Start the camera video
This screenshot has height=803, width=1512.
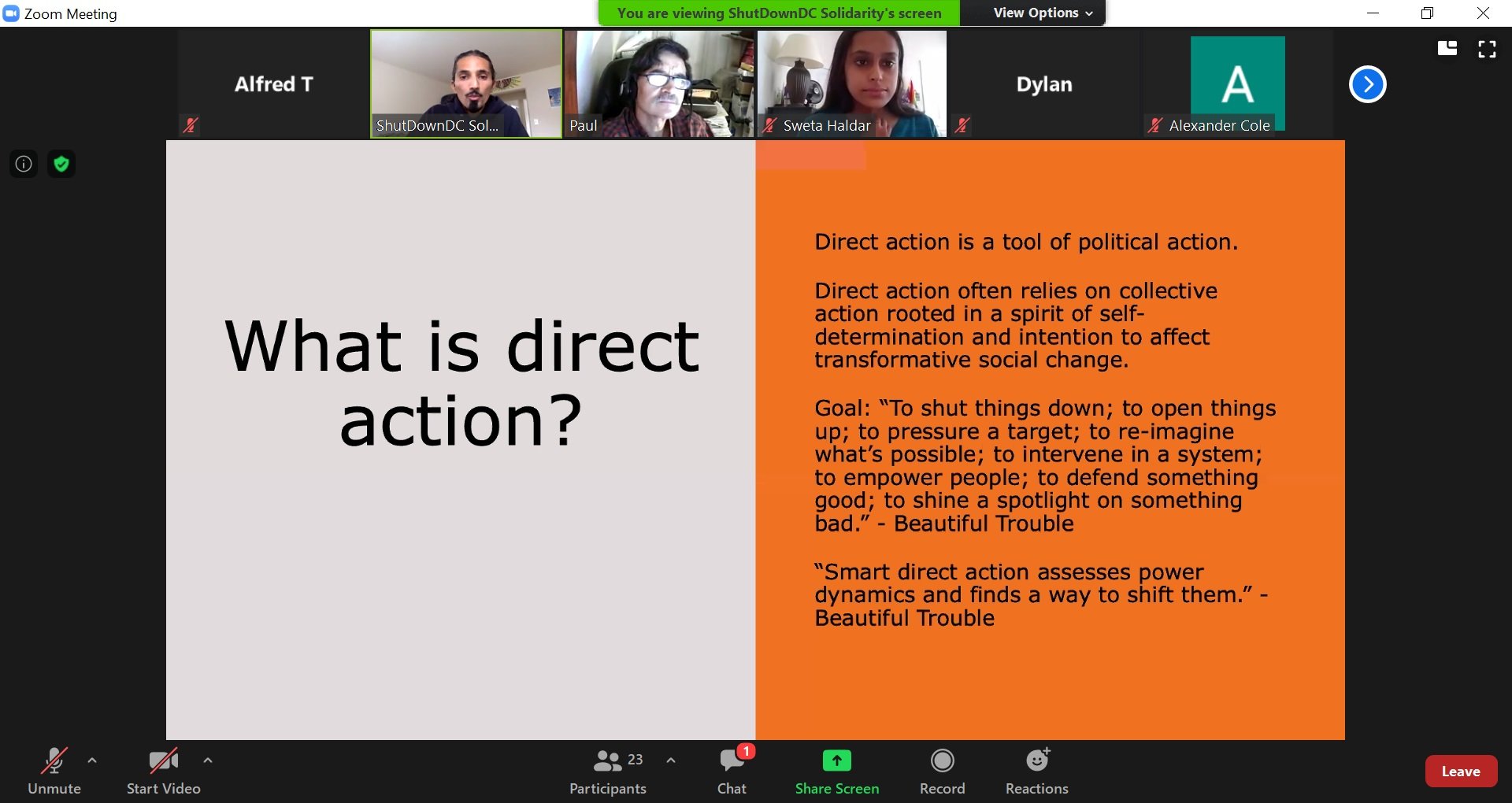(163, 771)
